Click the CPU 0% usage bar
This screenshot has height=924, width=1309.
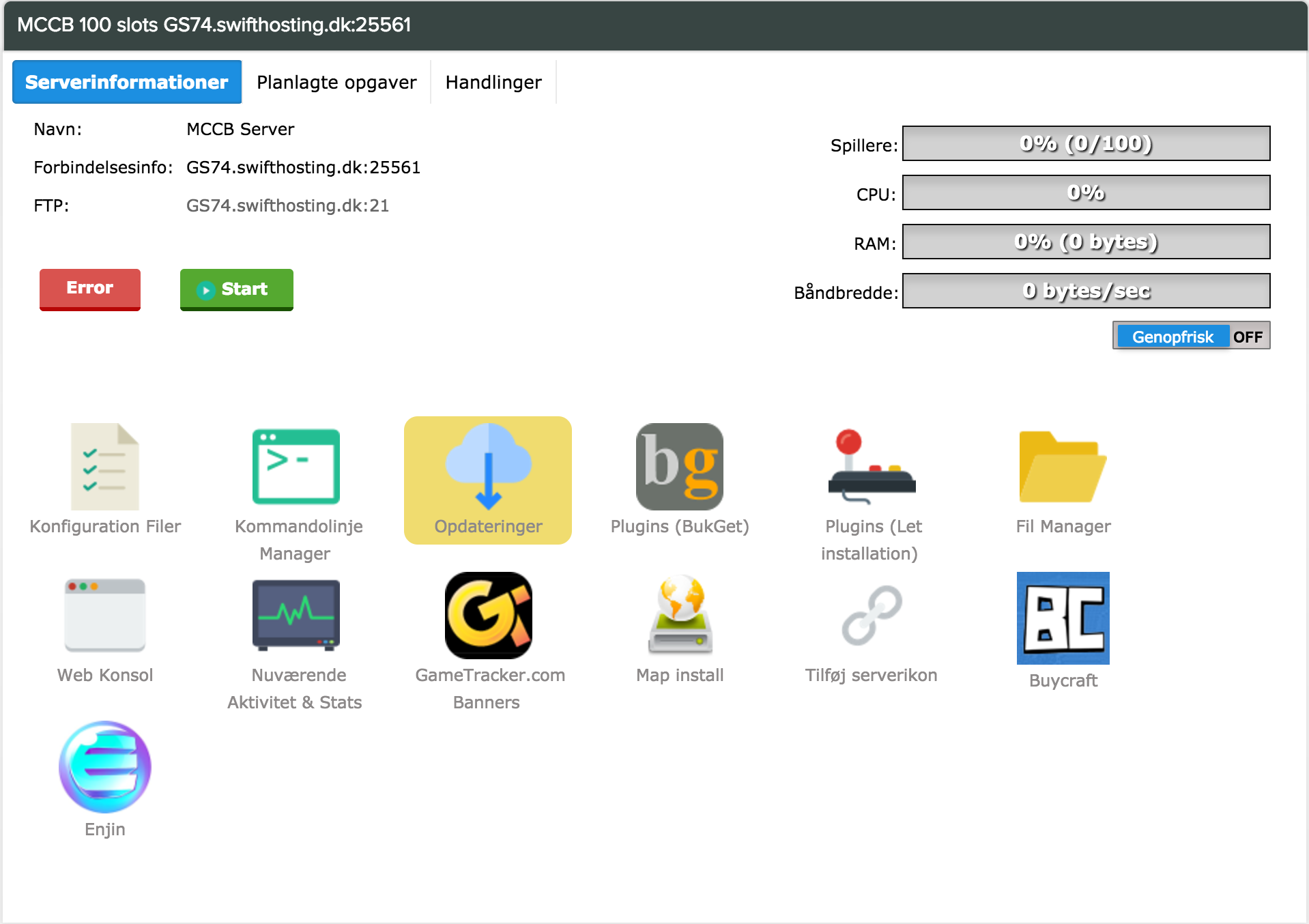click(x=1087, y=192)
